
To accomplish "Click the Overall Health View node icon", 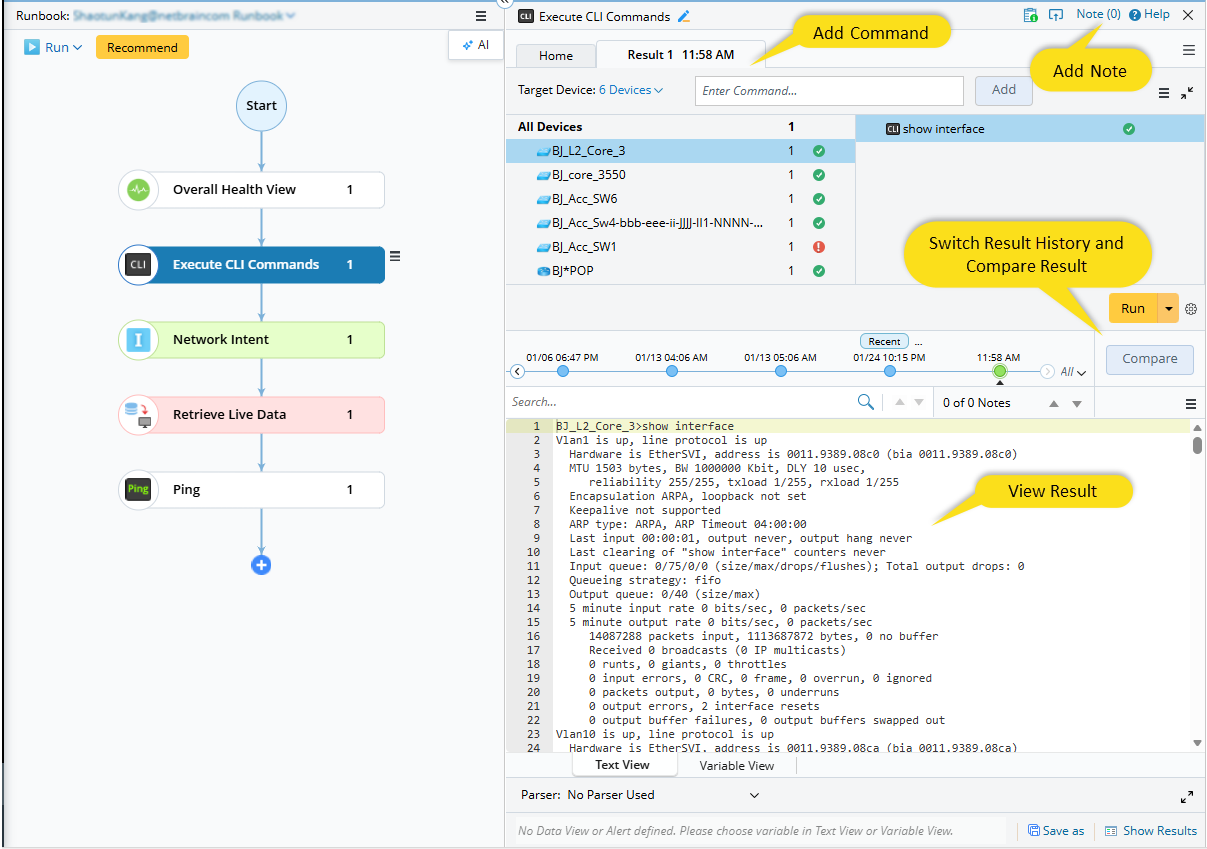I will [x=138, y=190].
